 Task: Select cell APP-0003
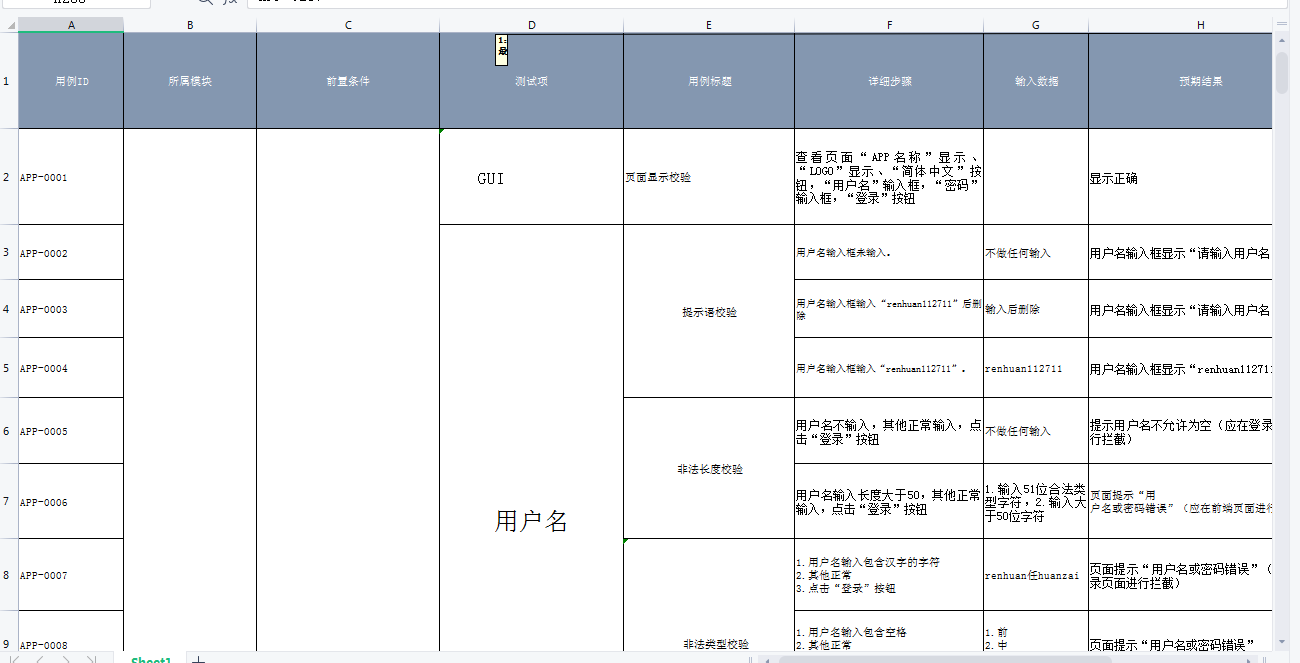(71, 309)
